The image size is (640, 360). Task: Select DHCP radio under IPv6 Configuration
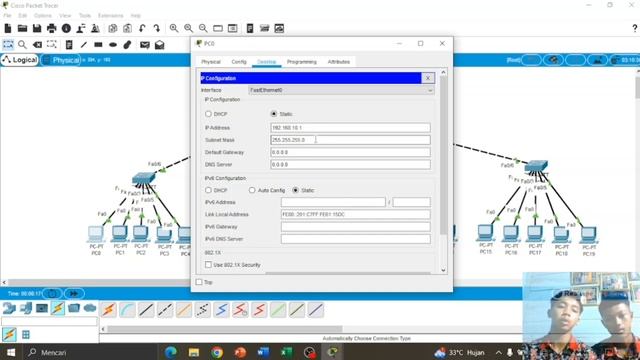click(208, 190)
